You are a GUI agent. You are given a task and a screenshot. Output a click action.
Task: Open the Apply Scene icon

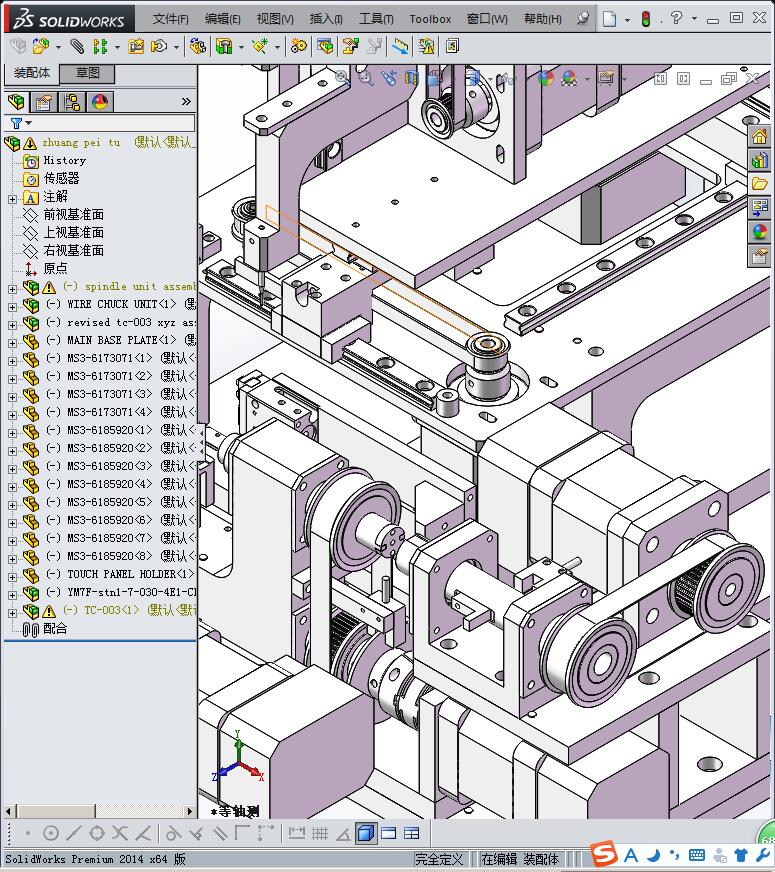pyautogui.click(x=569, y=78)
